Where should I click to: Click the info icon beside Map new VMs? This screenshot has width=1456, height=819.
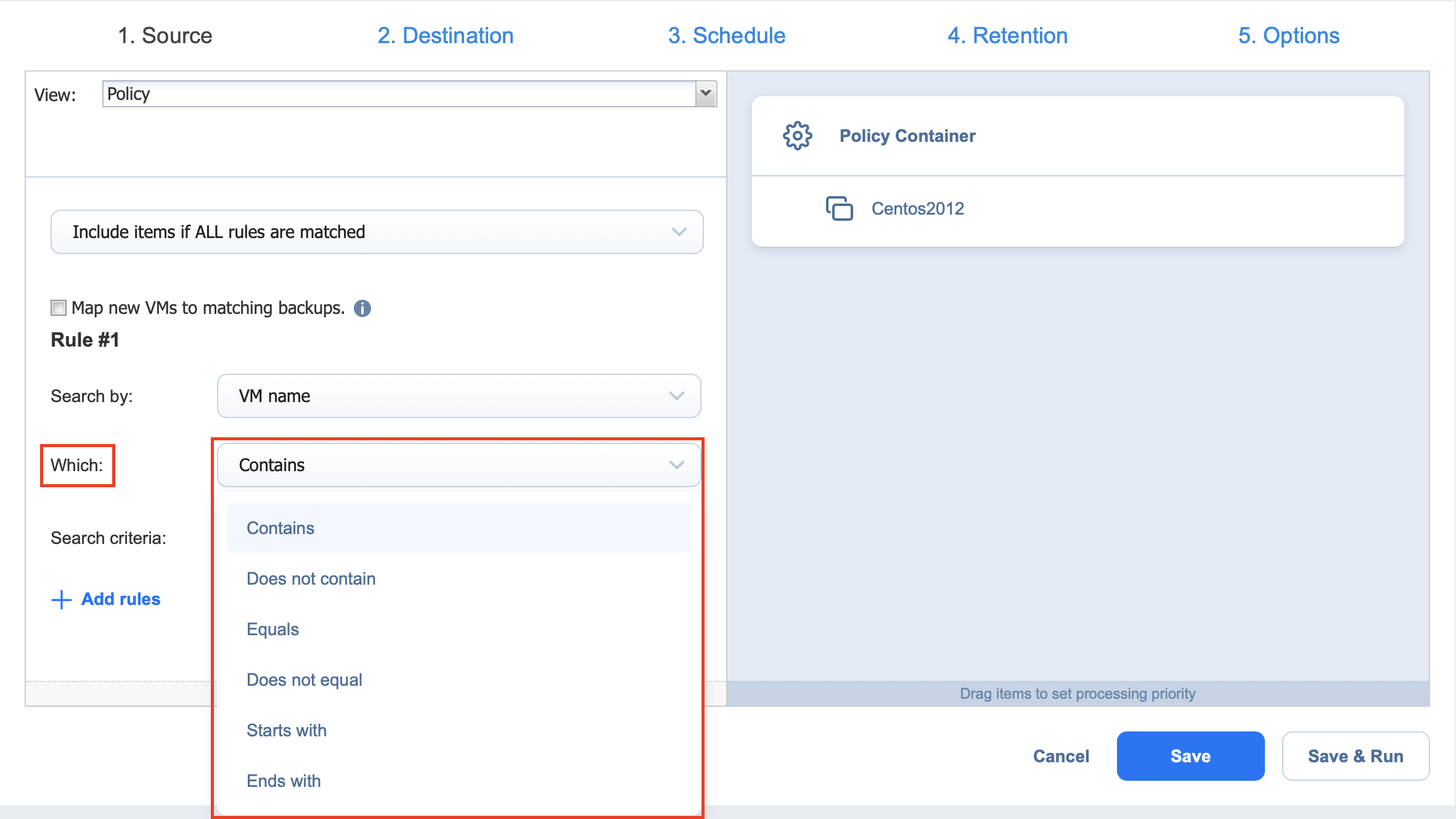362,308
